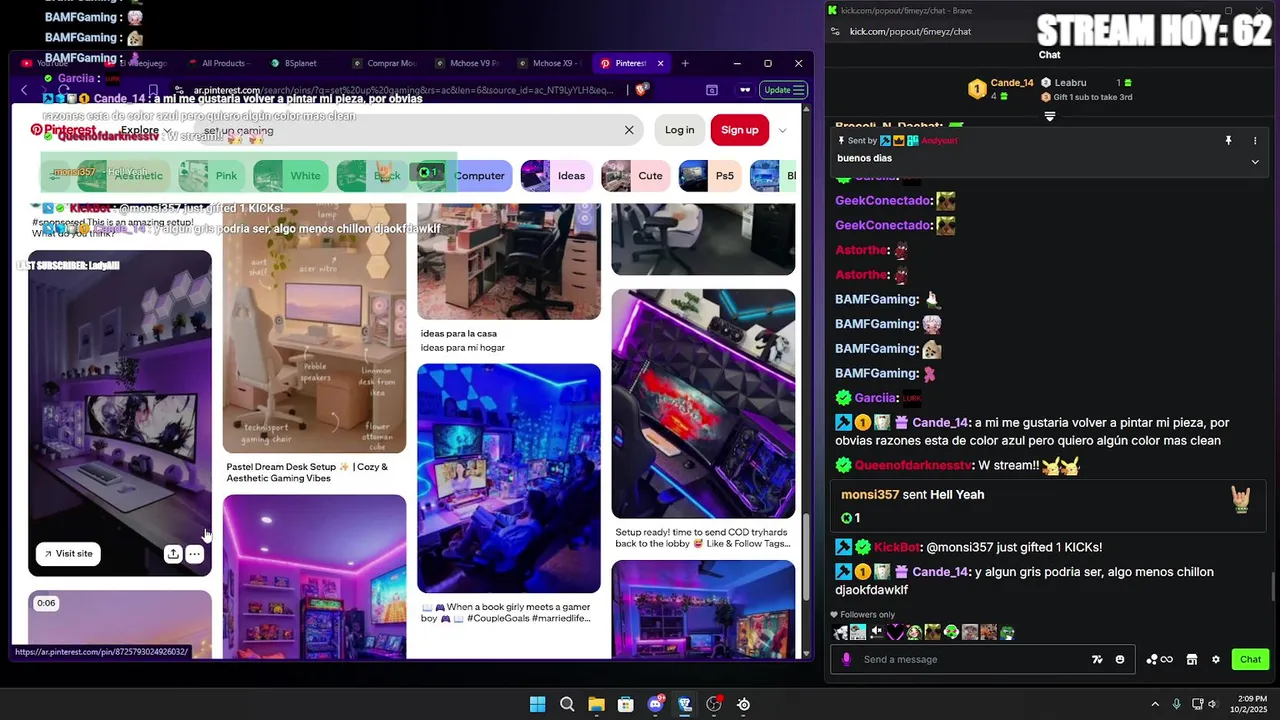
Task: Open Brave browser from taskbar
Action: click(x=685, y=704)
